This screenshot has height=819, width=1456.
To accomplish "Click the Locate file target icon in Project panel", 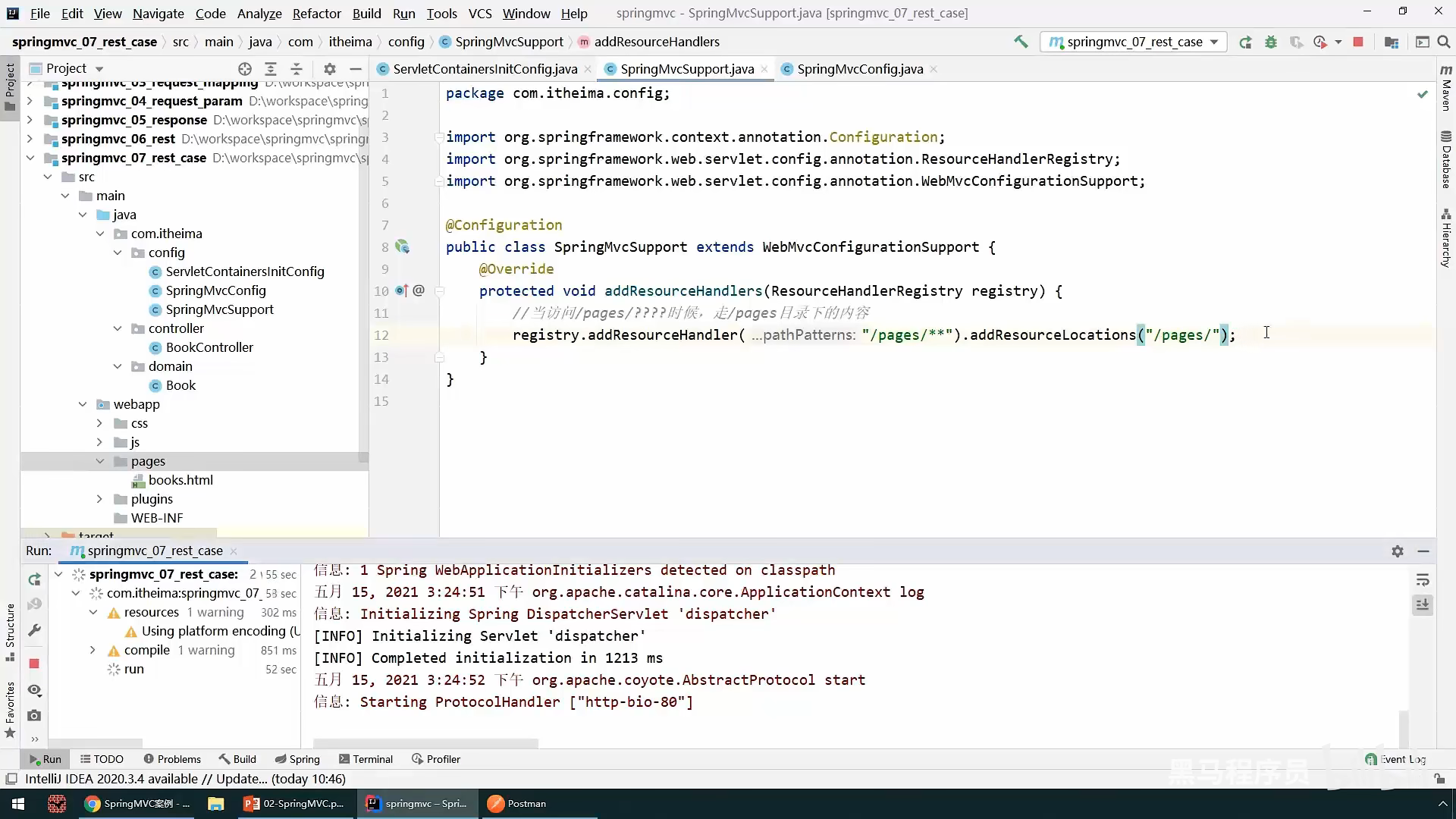I will 244,68.
